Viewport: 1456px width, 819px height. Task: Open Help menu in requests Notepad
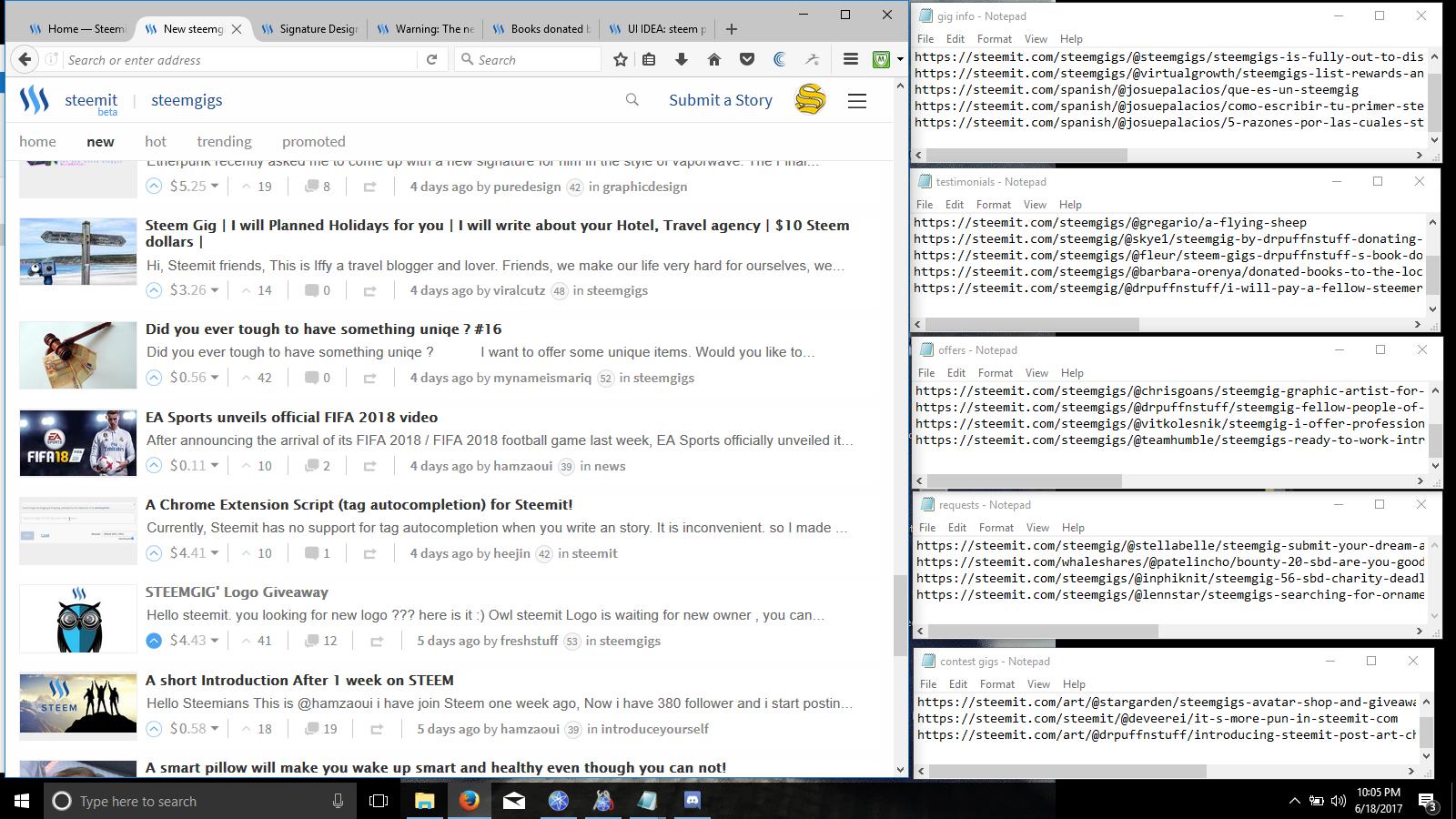[x=1073, y=528]
